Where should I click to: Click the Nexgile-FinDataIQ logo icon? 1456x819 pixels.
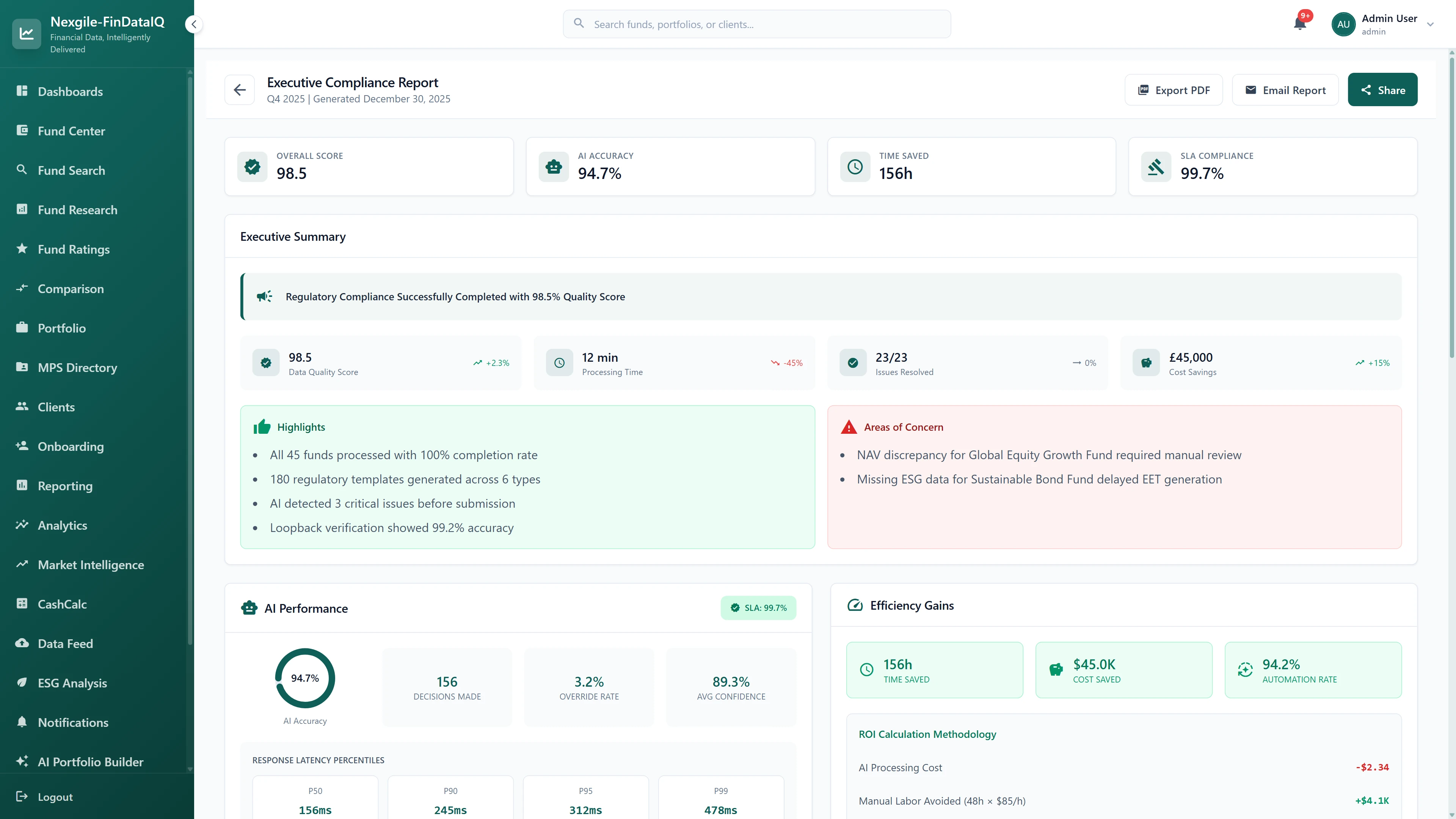27,33
